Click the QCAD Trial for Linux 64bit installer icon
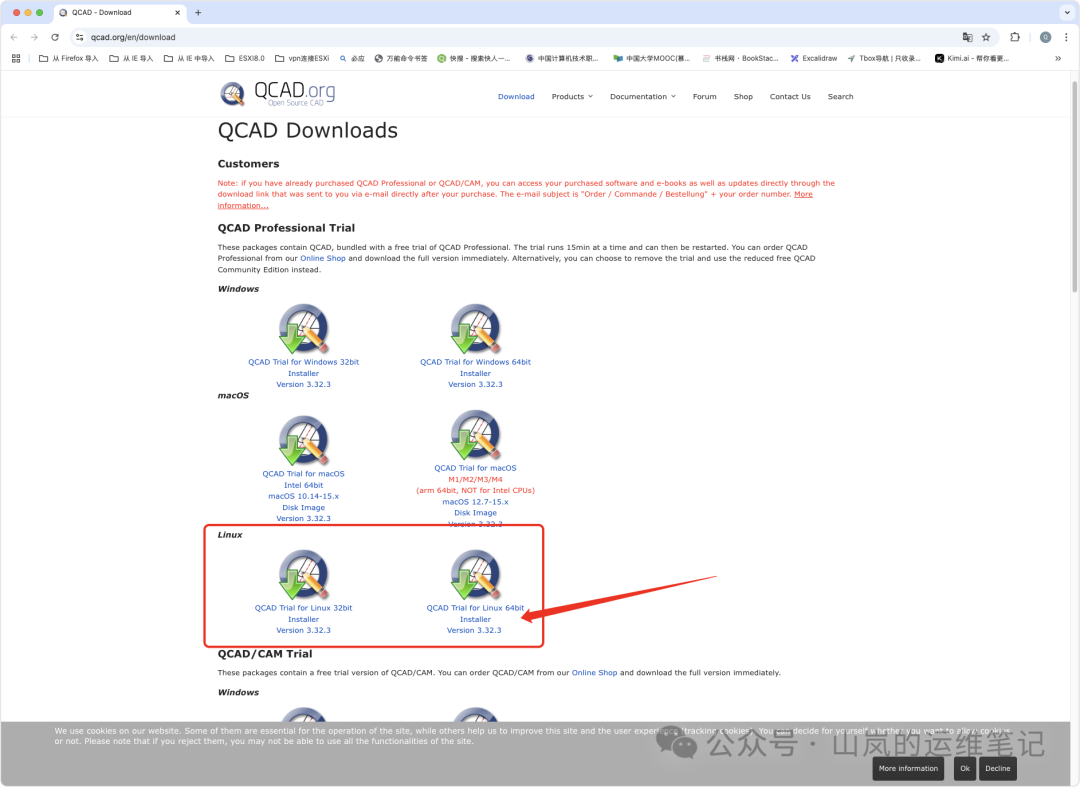 pyautogui.click(x=475, y=574)
